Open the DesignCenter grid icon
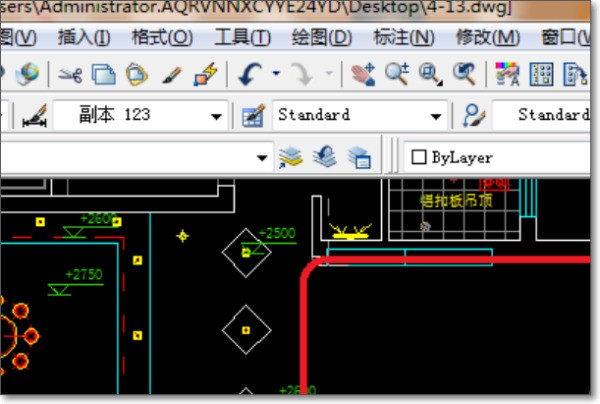This screenshot has width=600, height=404. point(541,74)
